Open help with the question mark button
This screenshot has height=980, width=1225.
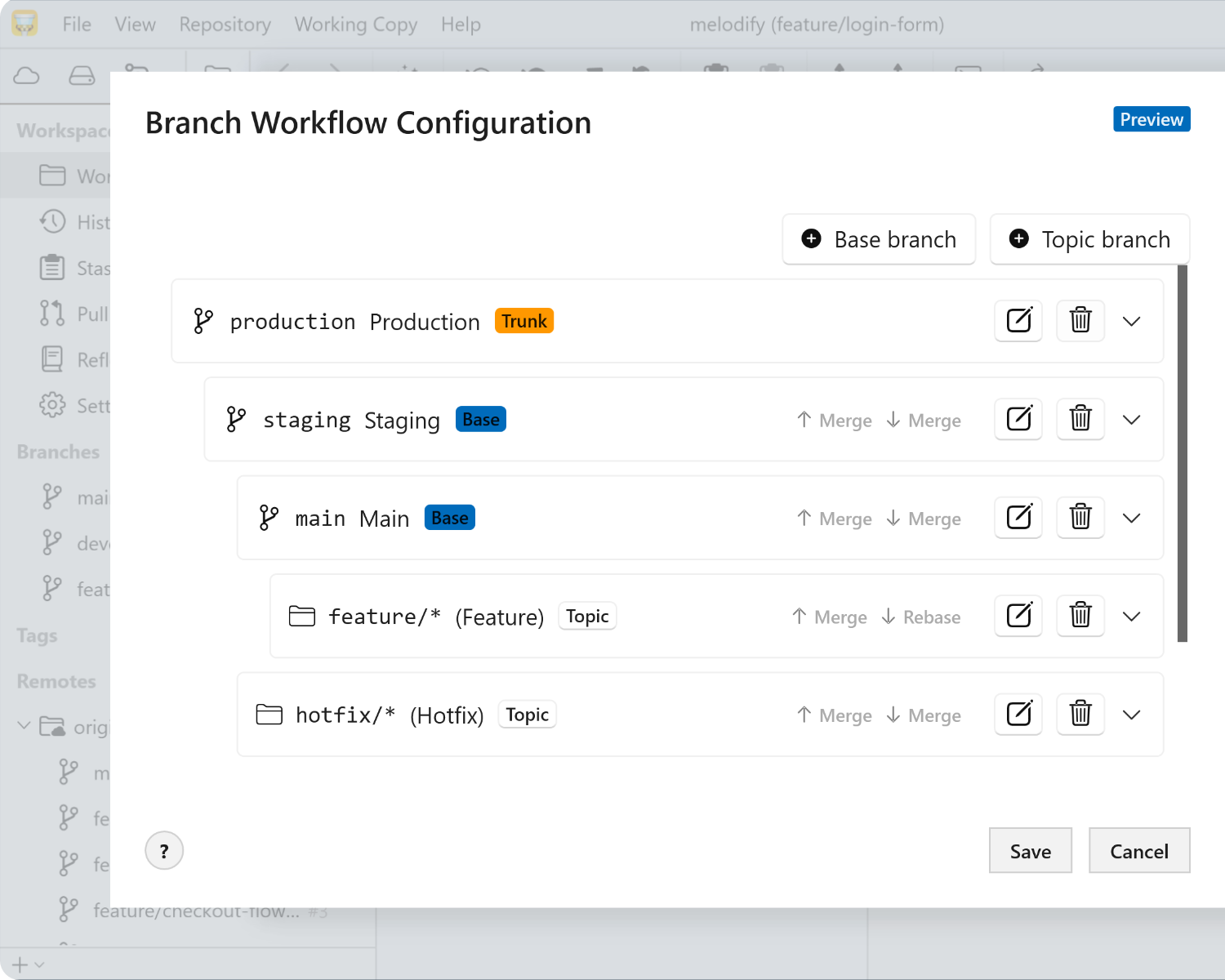click(164, 851)
